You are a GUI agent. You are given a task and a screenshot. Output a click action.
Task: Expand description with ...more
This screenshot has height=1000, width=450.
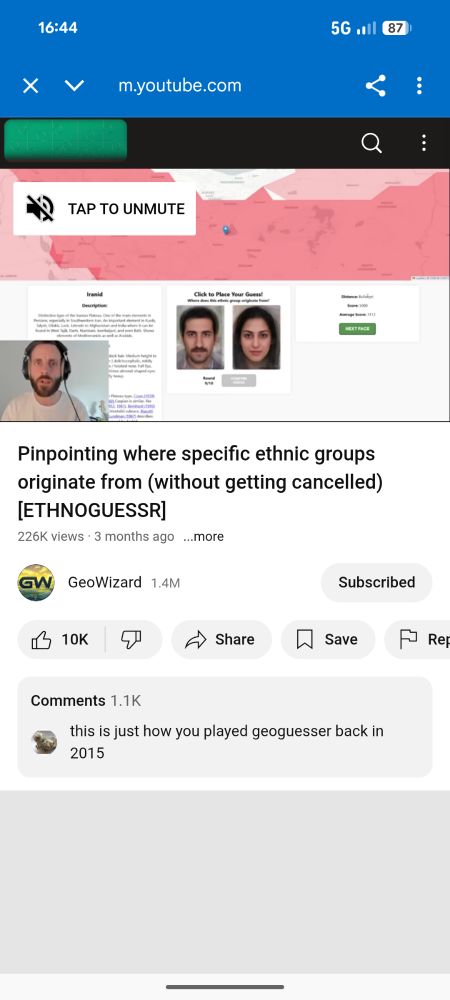pos(203,536)
